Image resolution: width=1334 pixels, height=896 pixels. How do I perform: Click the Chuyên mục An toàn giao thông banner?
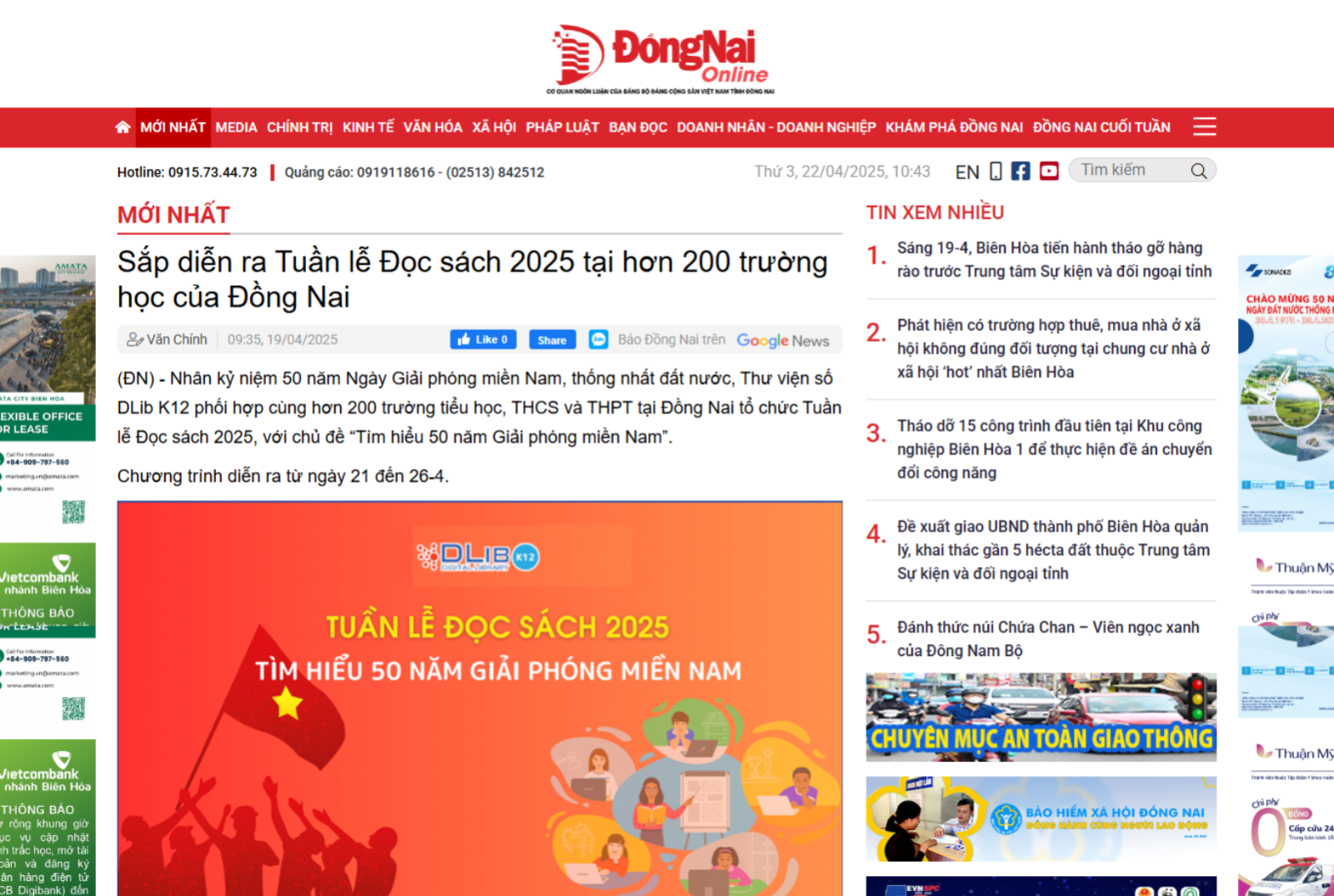[x=1041, y=717]
